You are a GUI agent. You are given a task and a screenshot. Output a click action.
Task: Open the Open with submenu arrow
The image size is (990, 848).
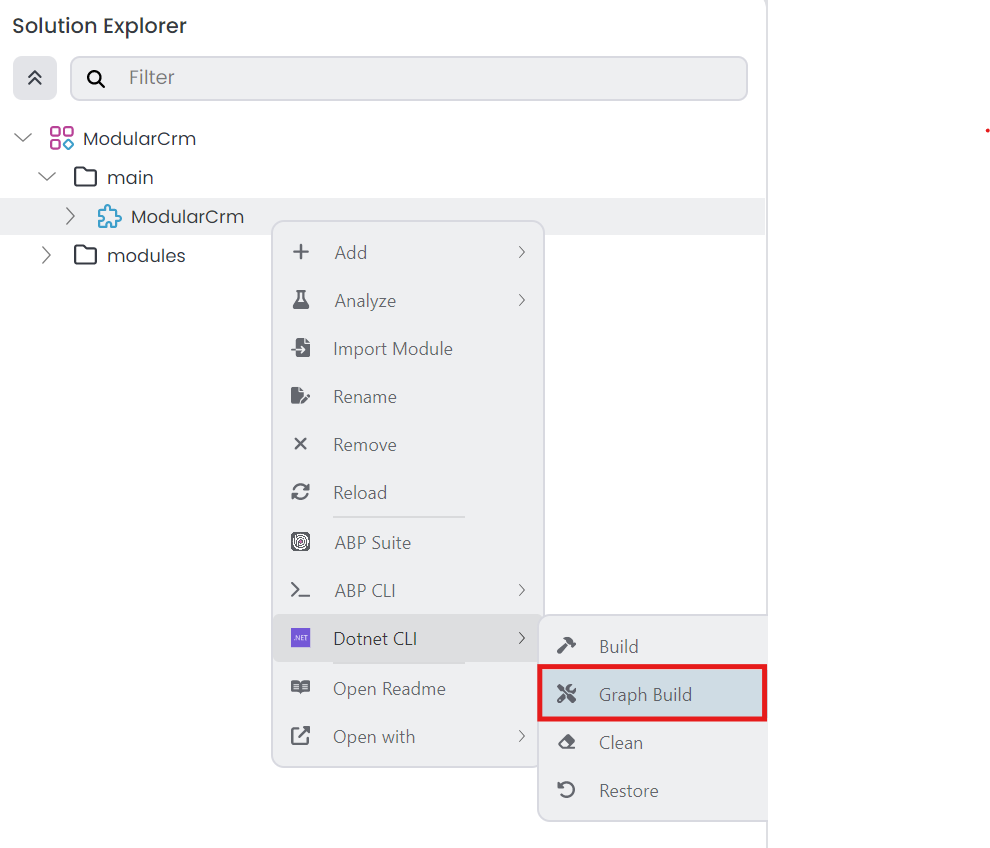tap(521, 736)
